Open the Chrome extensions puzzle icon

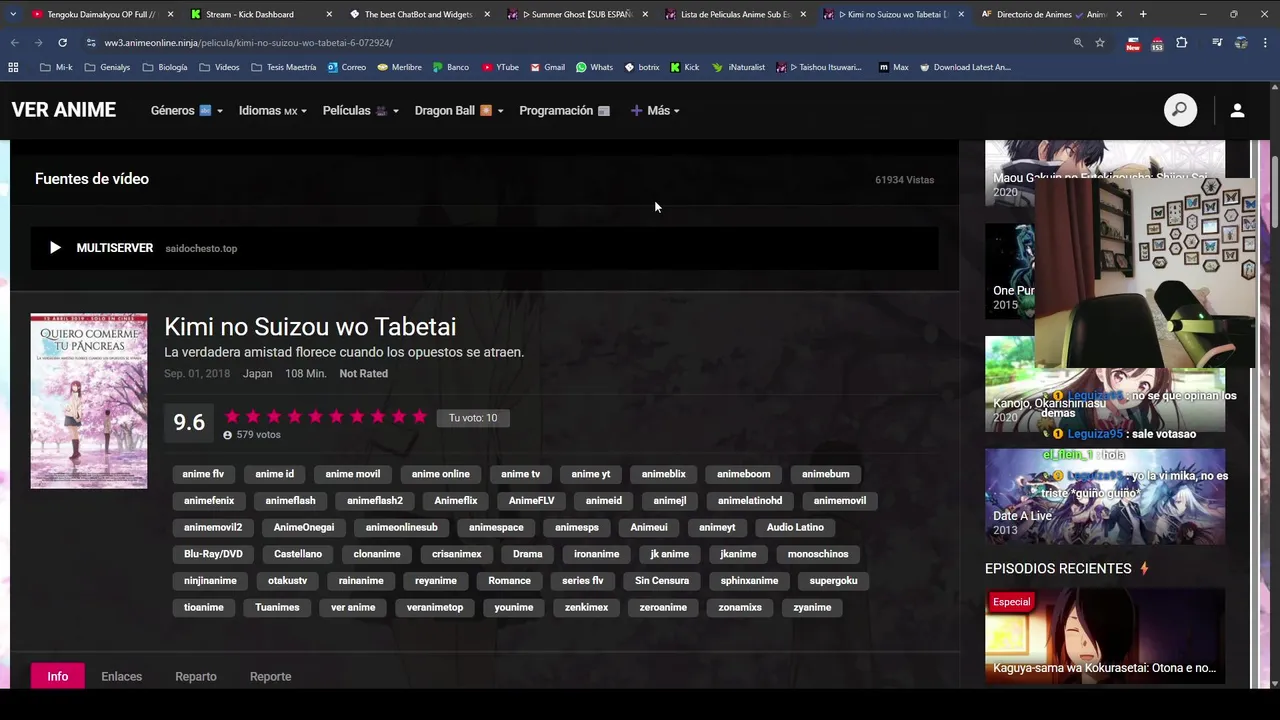(x=1182, y=43)
